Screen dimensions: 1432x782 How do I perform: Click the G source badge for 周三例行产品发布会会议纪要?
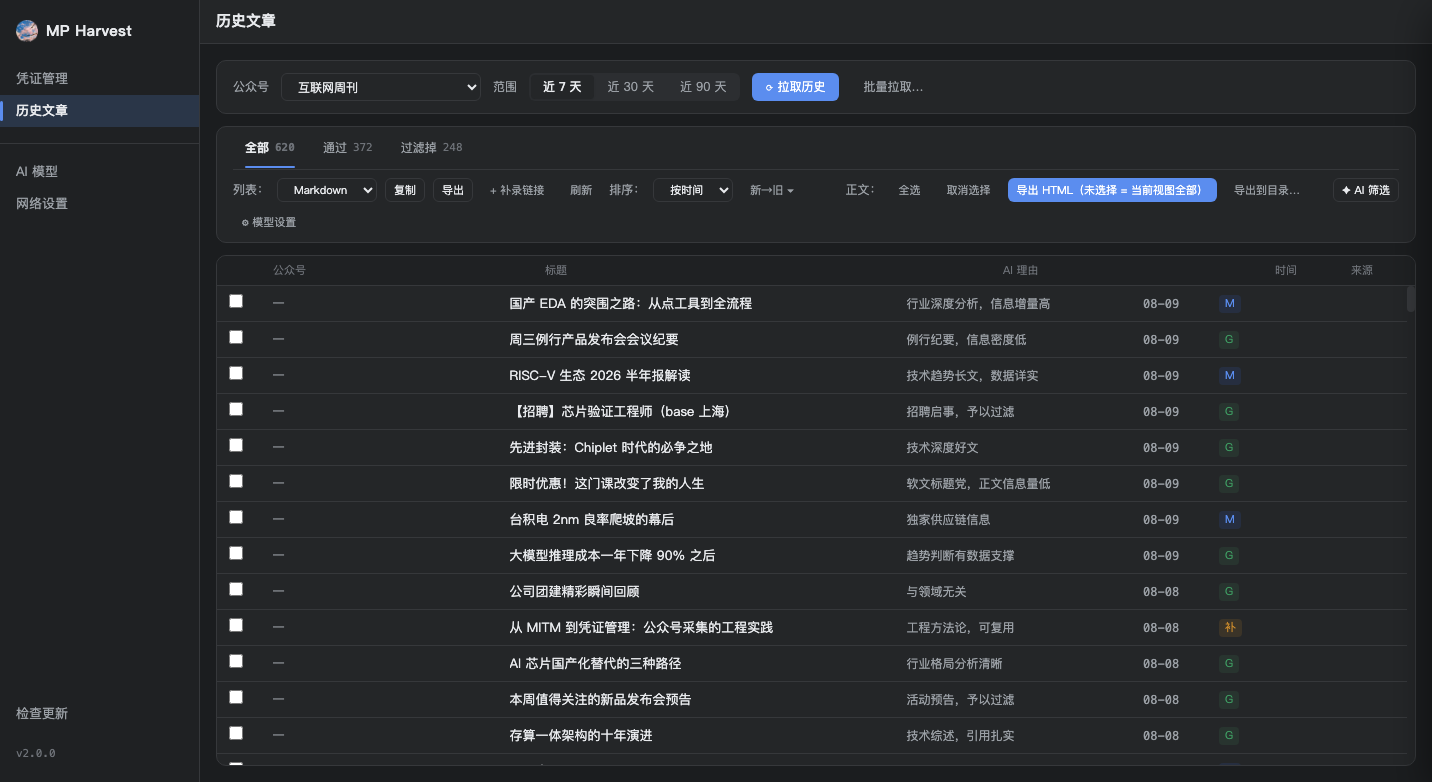click(1230, 340)
